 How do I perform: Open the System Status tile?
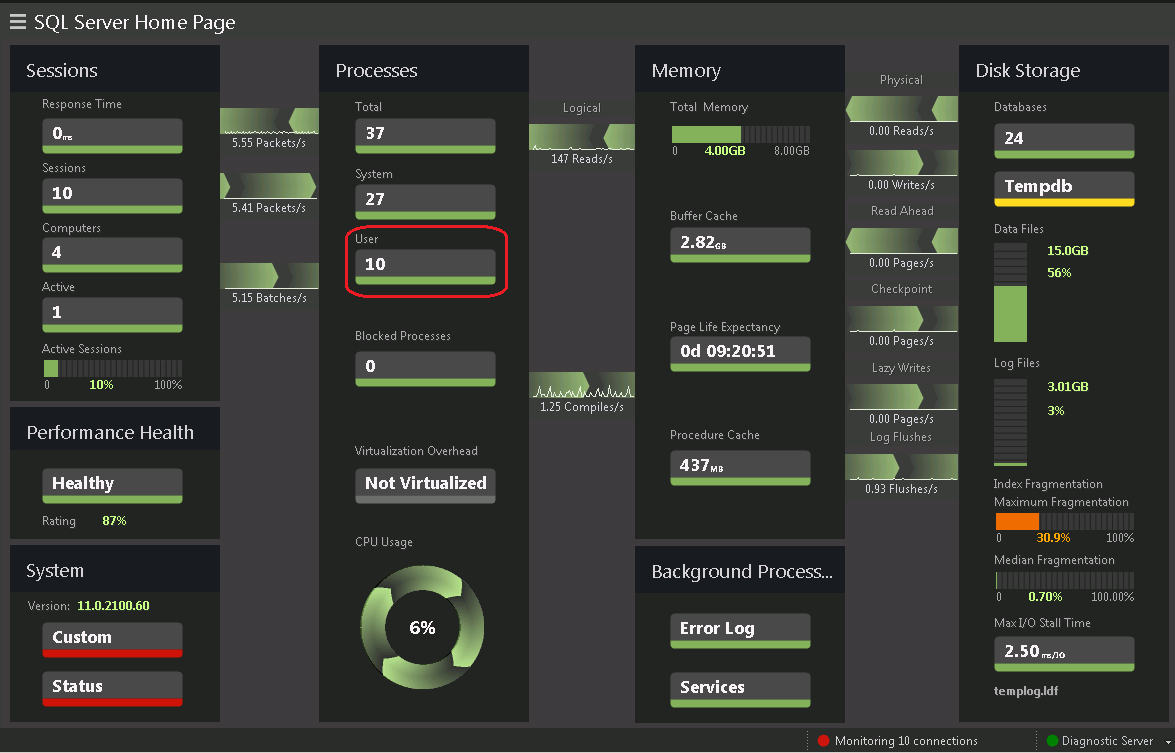[x=112, y=689]
